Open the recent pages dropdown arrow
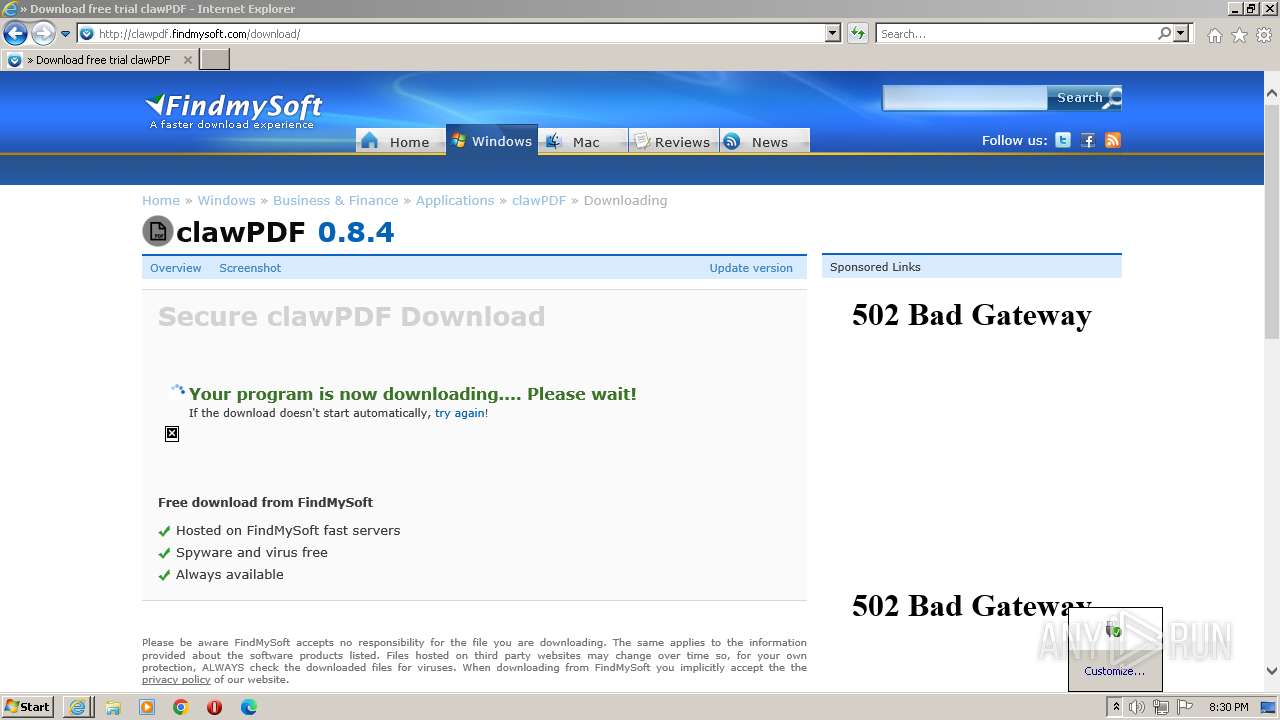The height and width of the screenshot is (720, 1280). coord(66,34)
